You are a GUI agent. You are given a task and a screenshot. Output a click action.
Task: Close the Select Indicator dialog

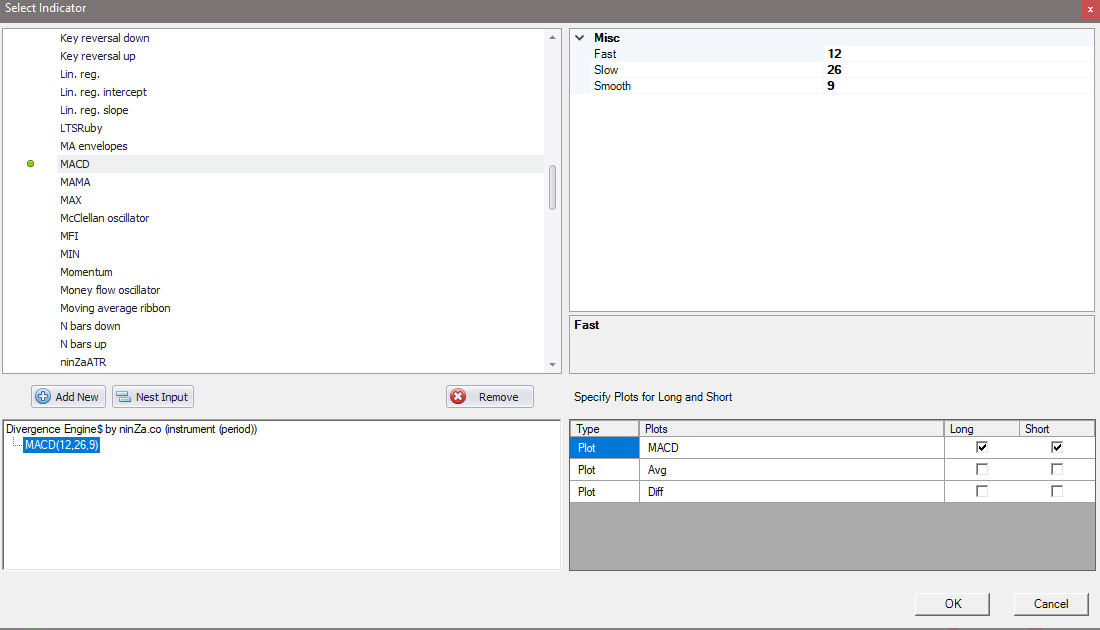tap(1091, 8)
